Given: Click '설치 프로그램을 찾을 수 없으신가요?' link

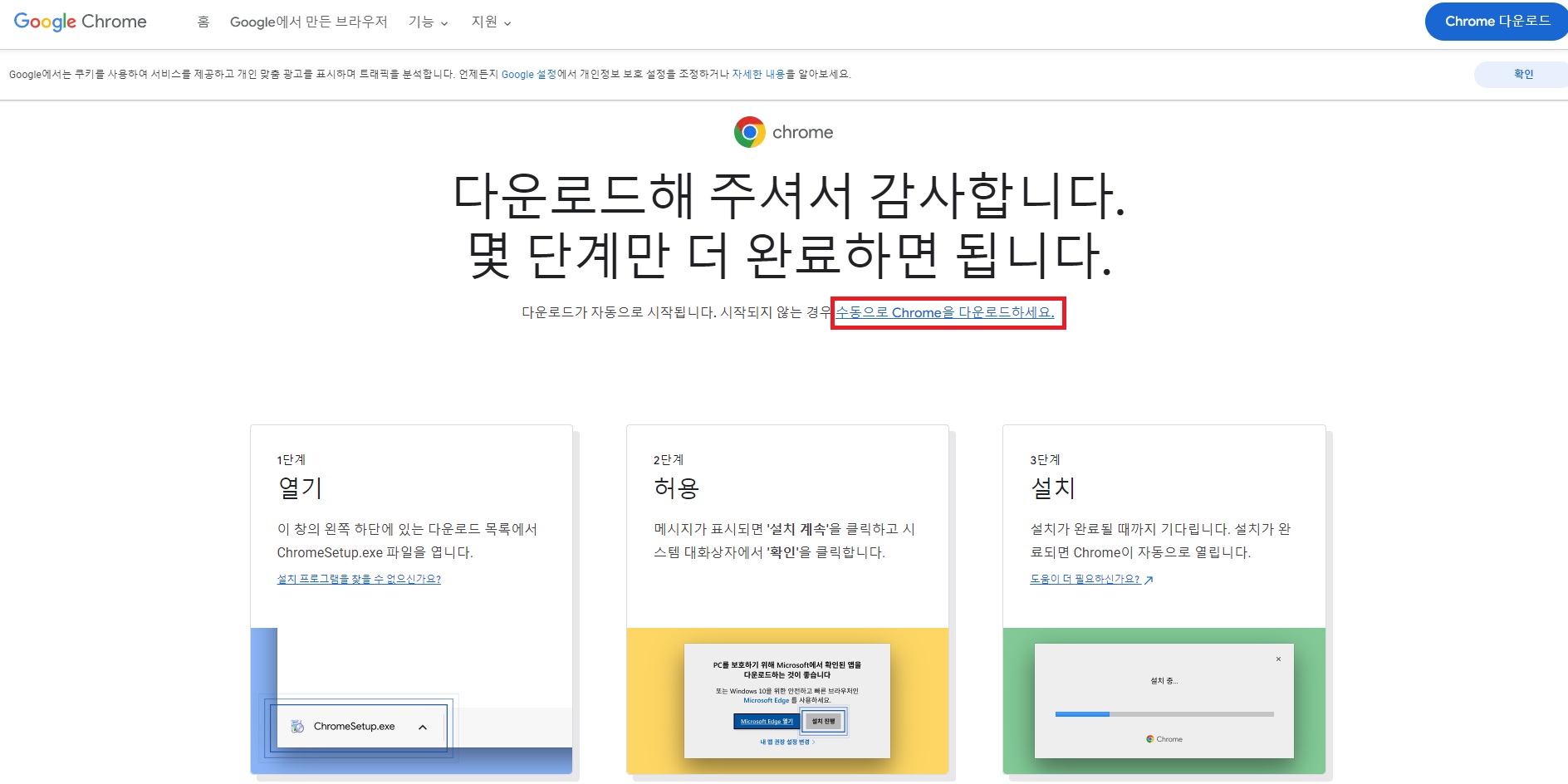Looking at the screenshot, I should pos(359,579).
